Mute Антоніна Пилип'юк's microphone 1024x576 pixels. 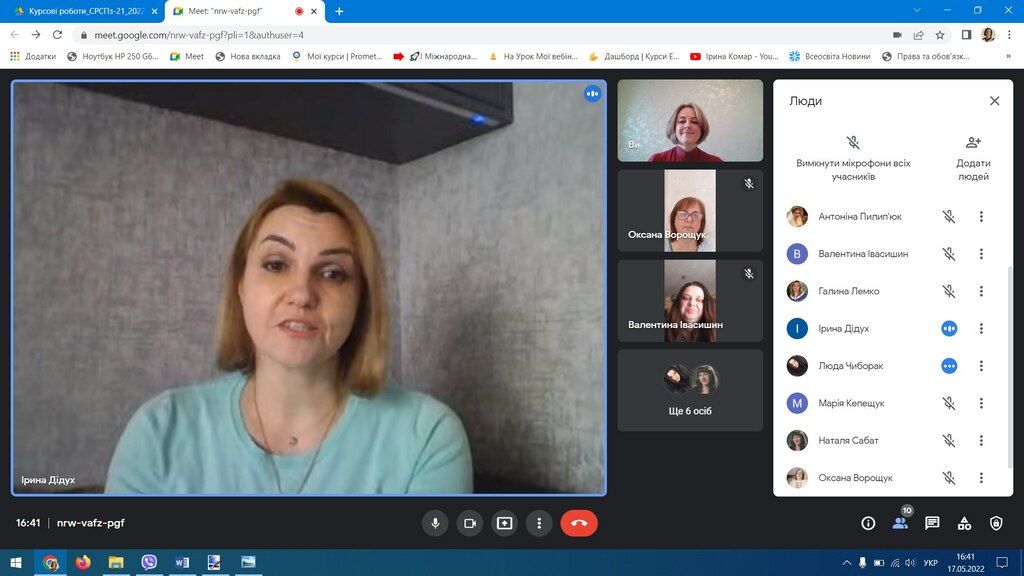click(x=949, y=217)
